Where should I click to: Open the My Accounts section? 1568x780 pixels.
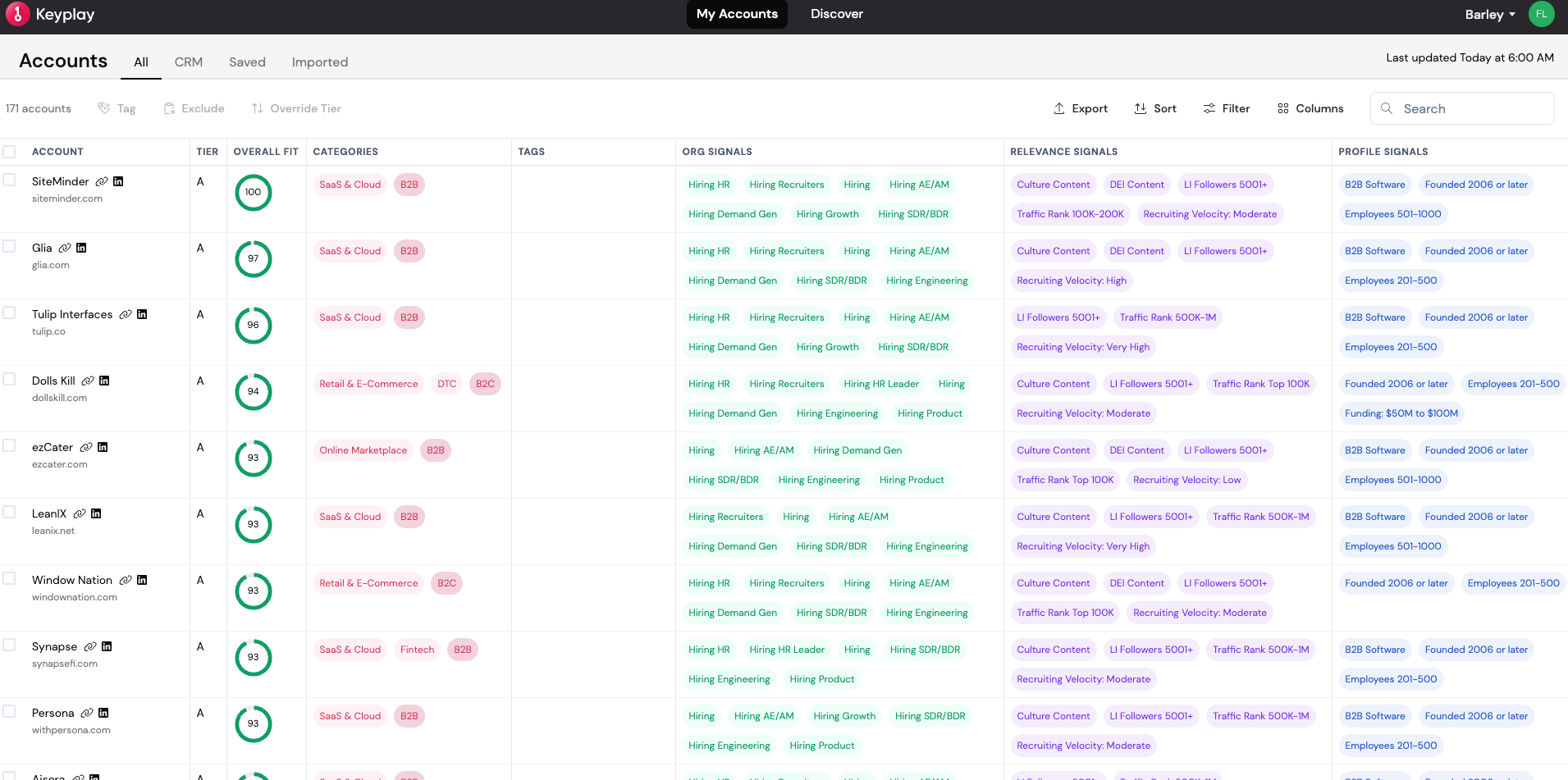coord(737,14)
